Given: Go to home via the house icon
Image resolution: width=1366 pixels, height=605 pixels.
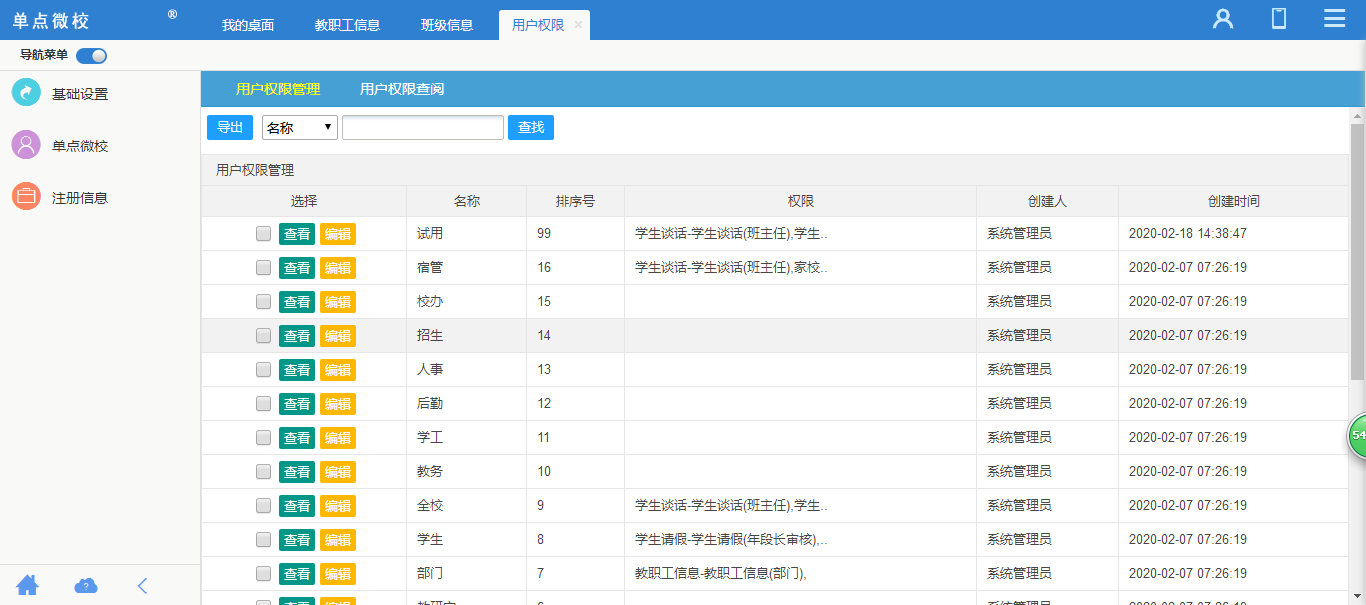Looking at the screenshot, I should click(27, 586).
